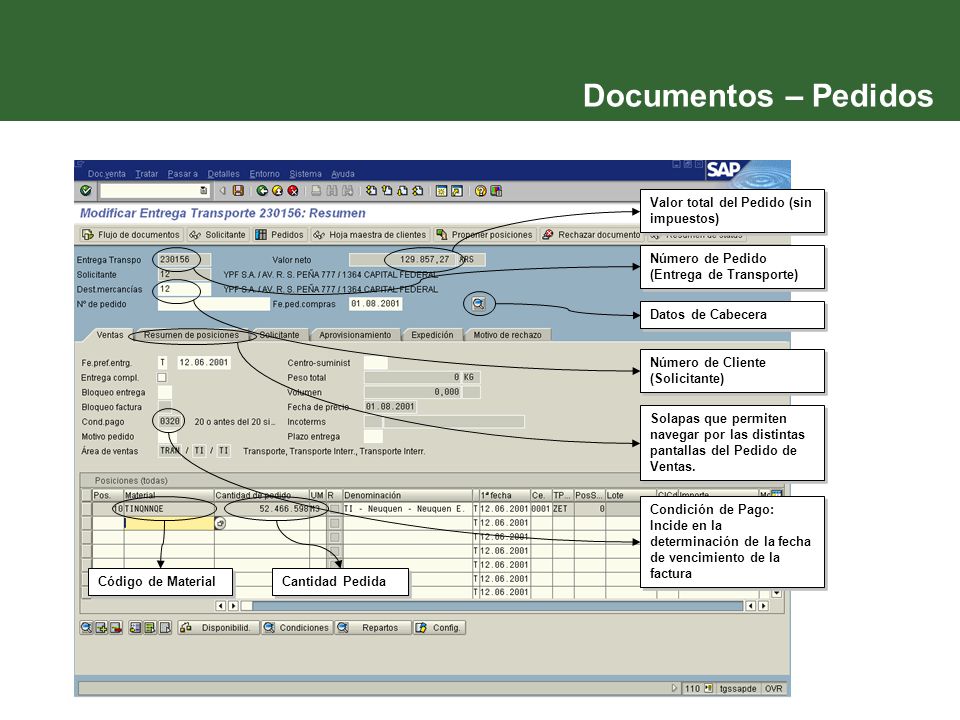Open the Ayuda menu
This screenshot has width=960, height=720.
point(343,174)
